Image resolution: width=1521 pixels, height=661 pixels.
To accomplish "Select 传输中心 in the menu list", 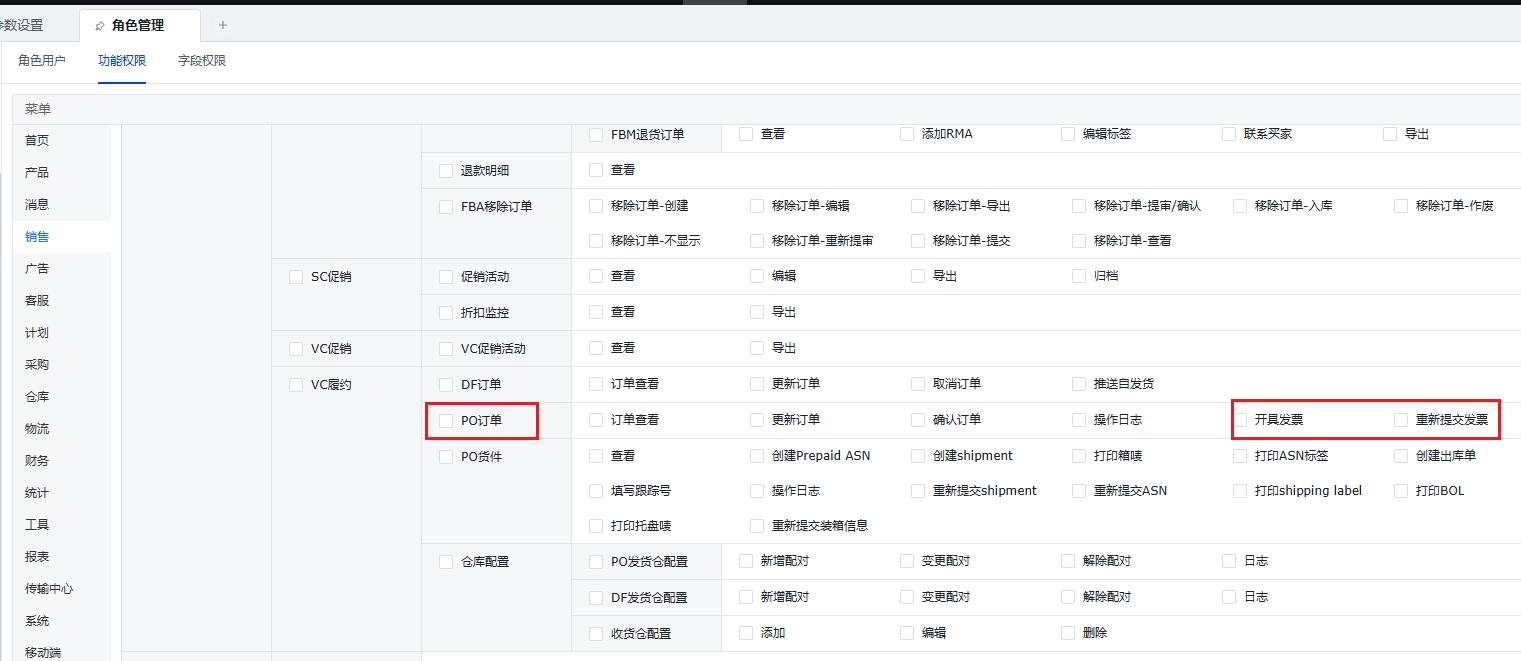I will [x=49, y=589].
